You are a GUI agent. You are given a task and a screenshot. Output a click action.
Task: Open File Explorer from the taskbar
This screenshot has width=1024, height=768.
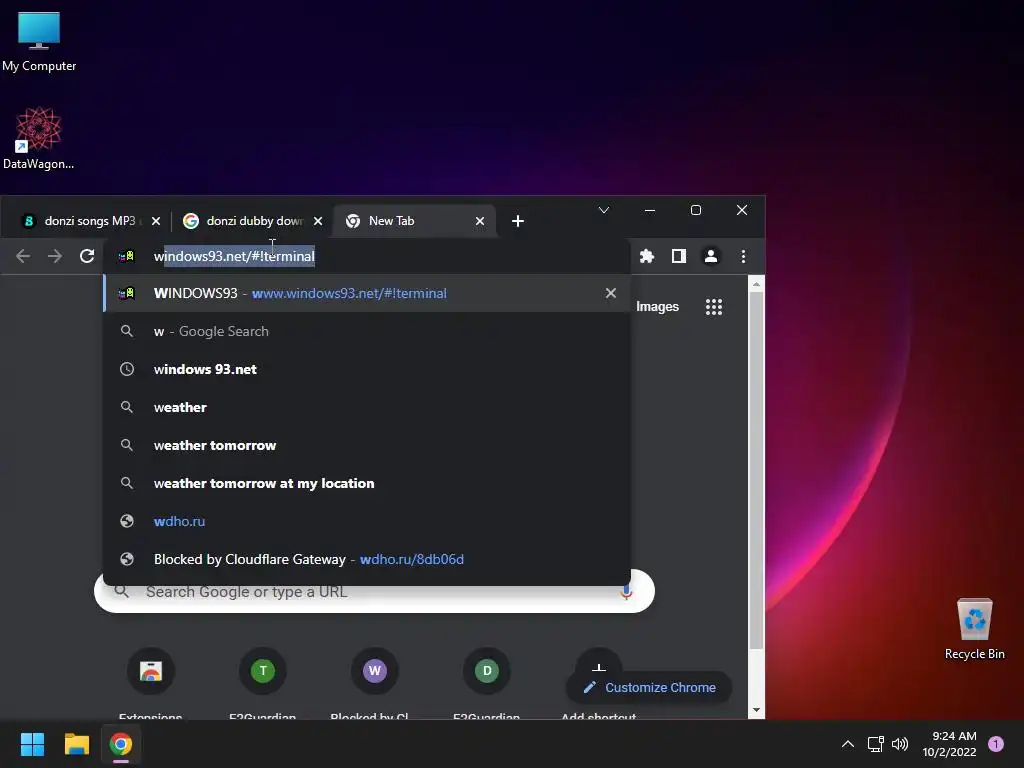76,744
